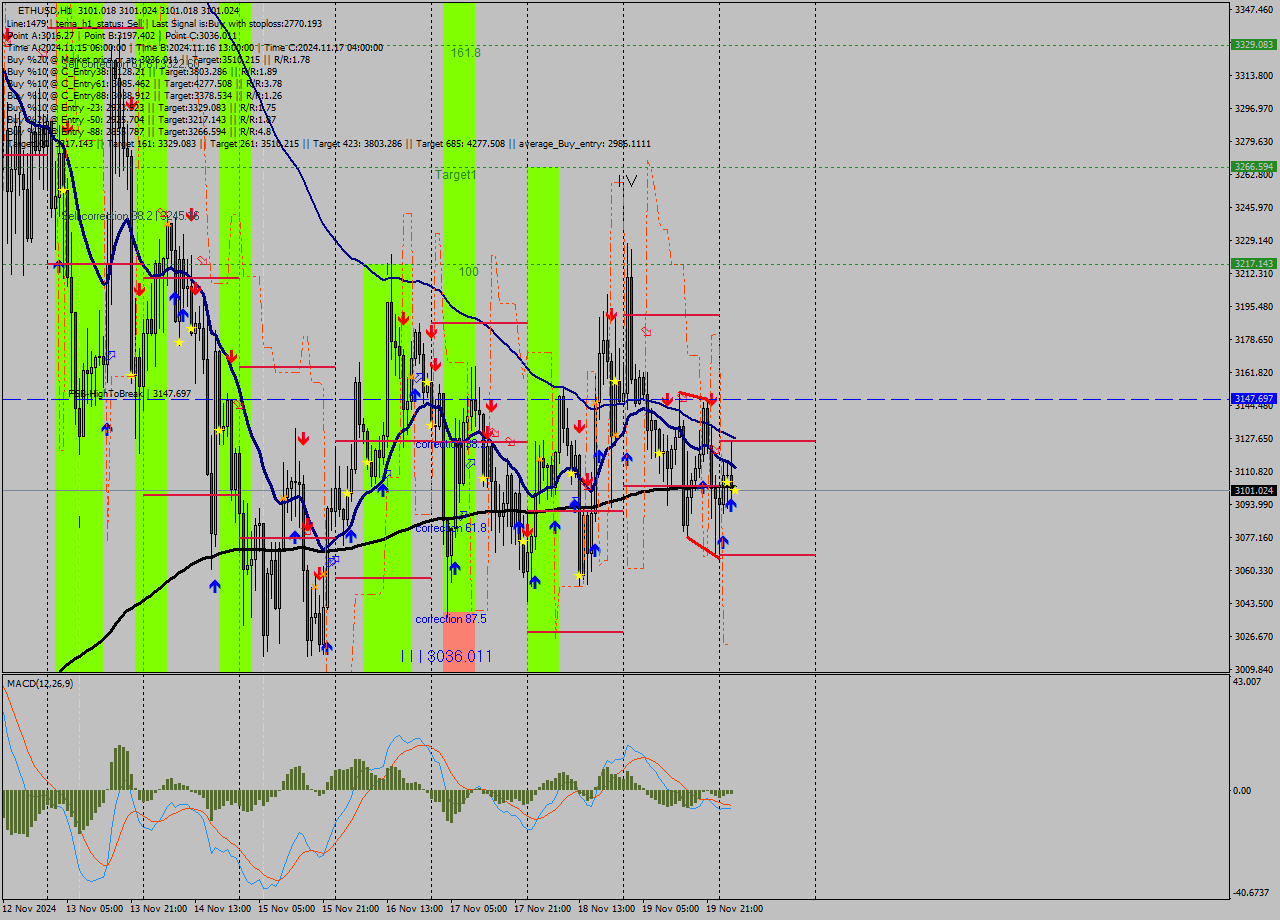Click the '19 Nov 05:00' time label
Image resolution: width=1280 pixels, height=920 pixels.
(670, 909)
